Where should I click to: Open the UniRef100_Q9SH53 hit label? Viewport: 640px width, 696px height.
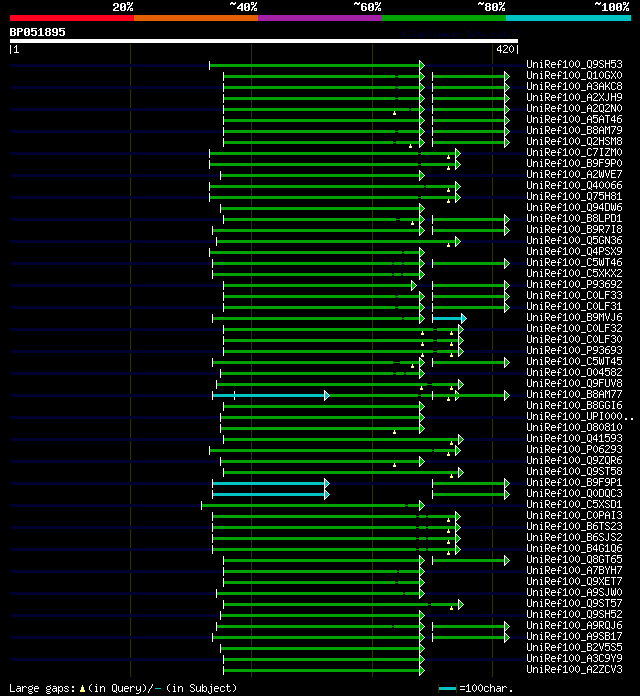[574, 64]
